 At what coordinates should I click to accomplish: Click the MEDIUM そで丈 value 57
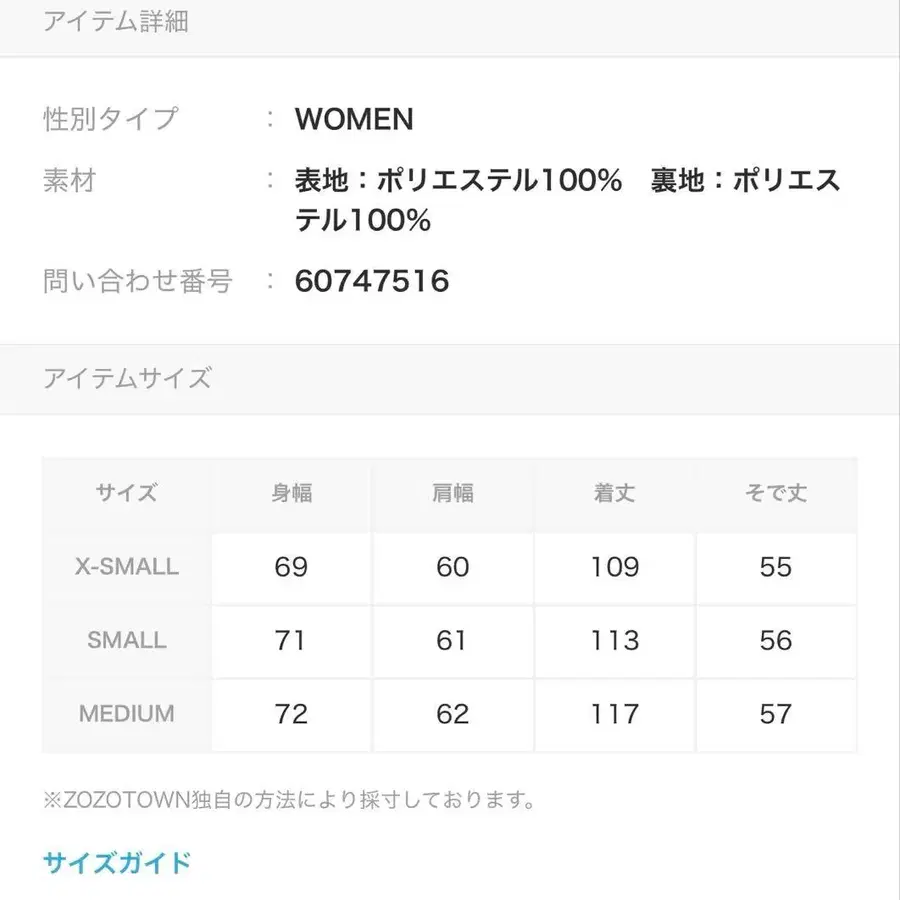(x=775, y=714)
